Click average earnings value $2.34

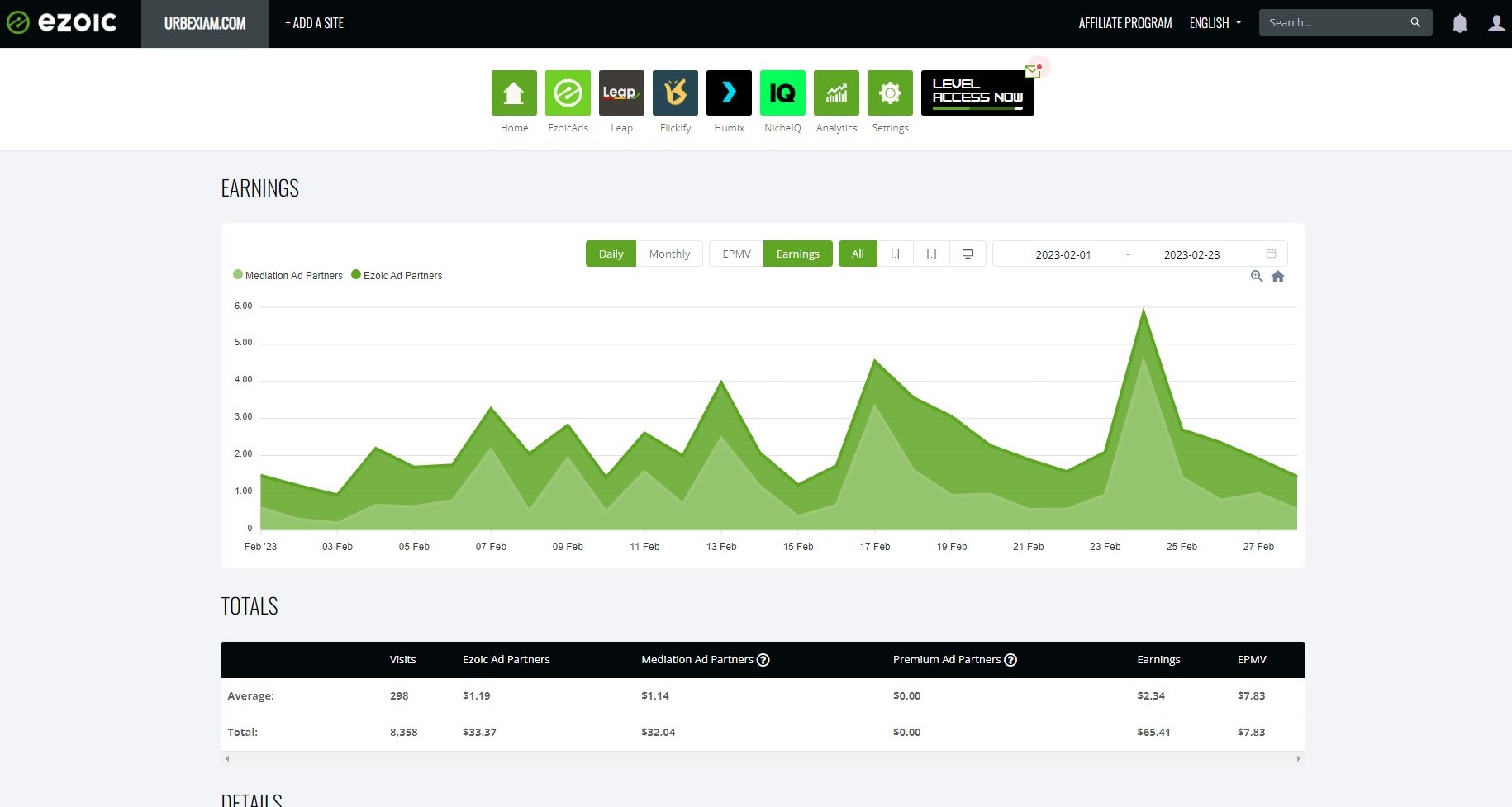1151,695
